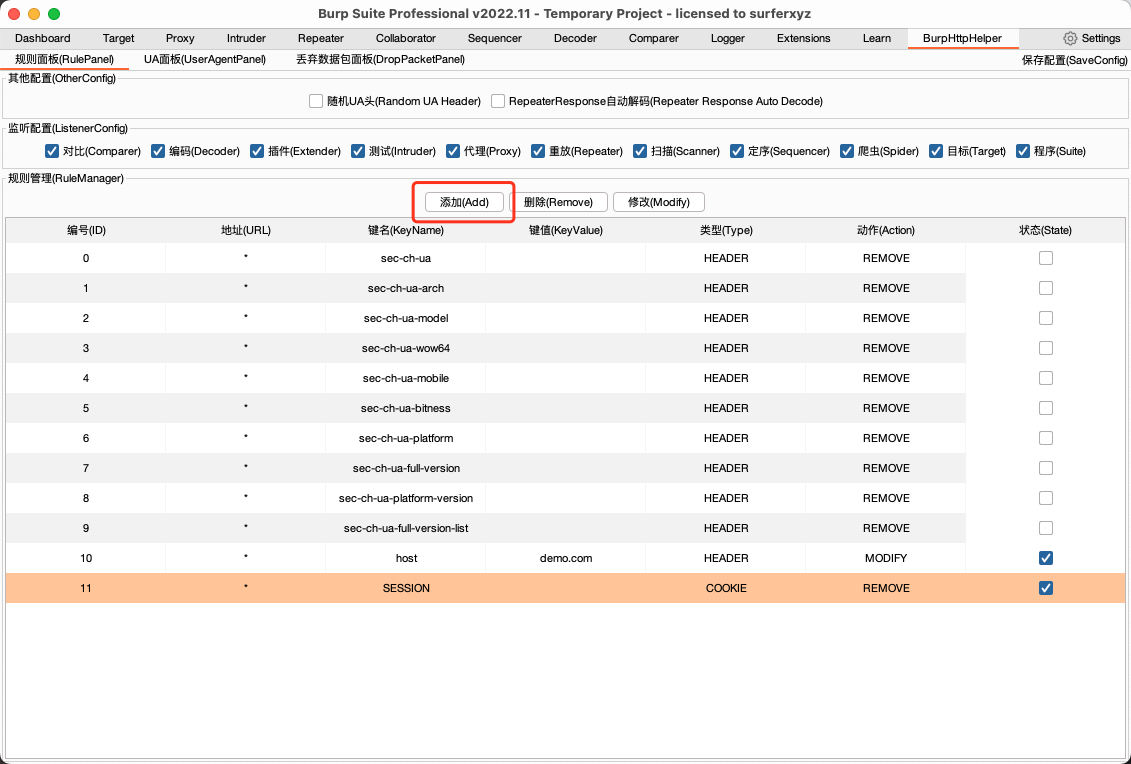Open the Target tab
Image resolution: width=1131 pixels, height=764 pixels.
pos(118,38)
